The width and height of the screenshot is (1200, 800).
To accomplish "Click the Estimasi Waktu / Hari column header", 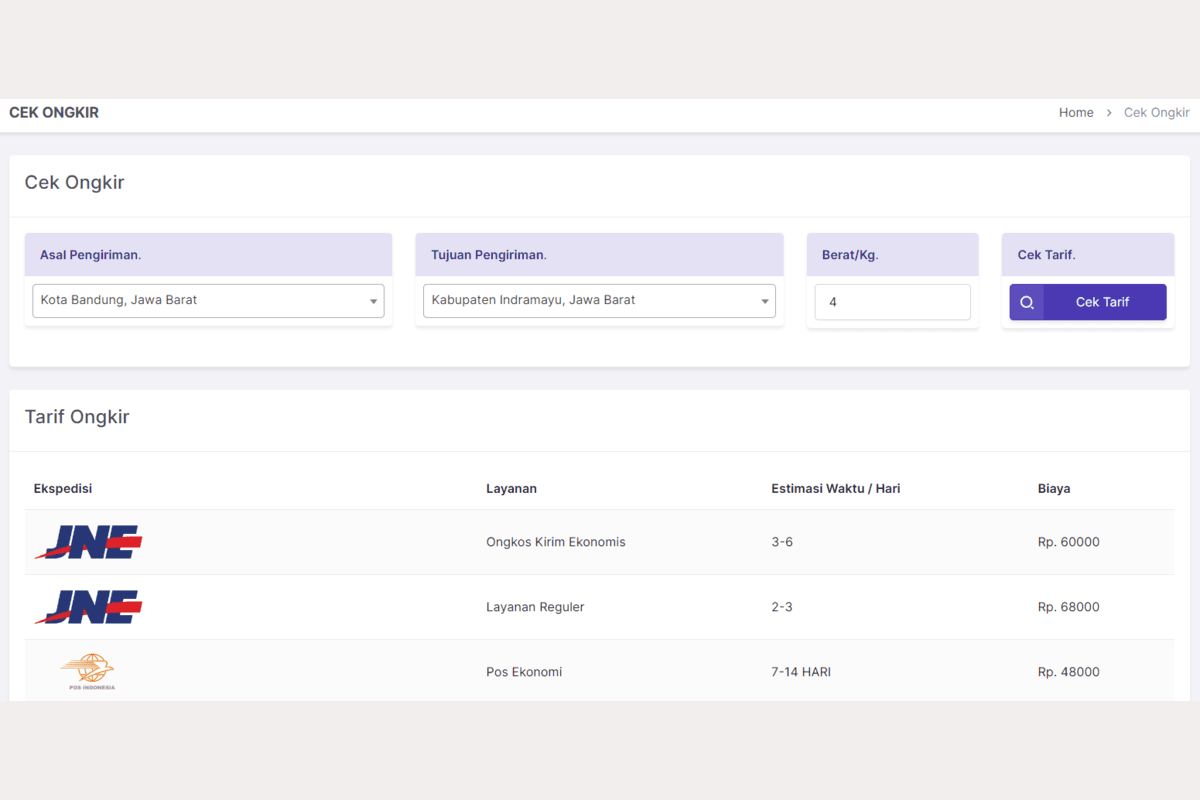I will [x=835, y=489].
